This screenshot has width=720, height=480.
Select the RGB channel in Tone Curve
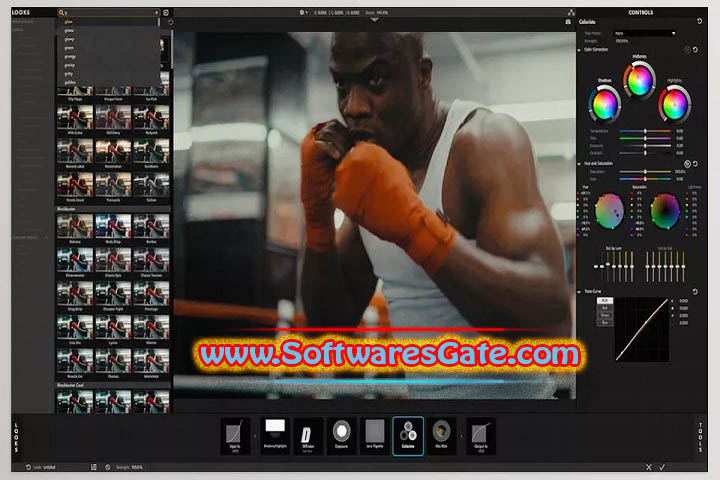(605, 300)
